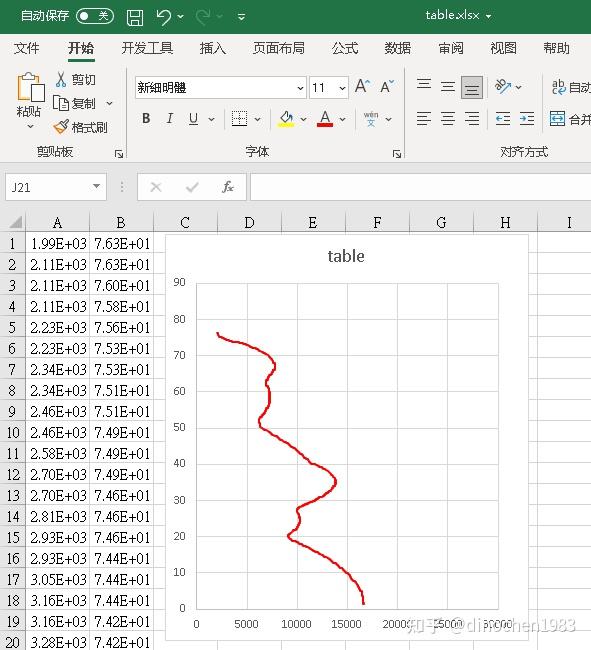591x650 pixels.
Task: Switch to the 视图 tab
Action: pos(504,48)
